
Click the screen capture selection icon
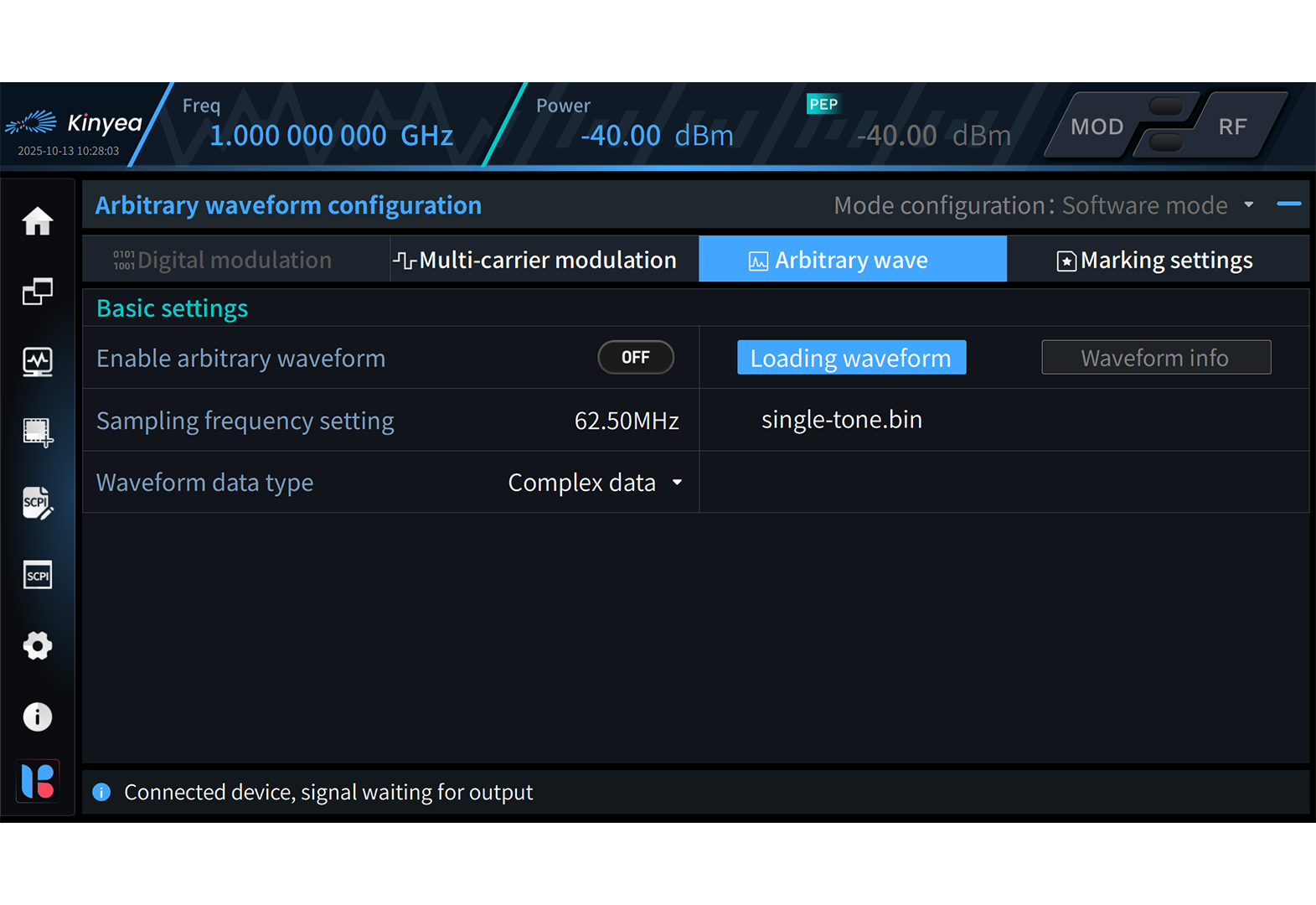[x=38, y=432]
